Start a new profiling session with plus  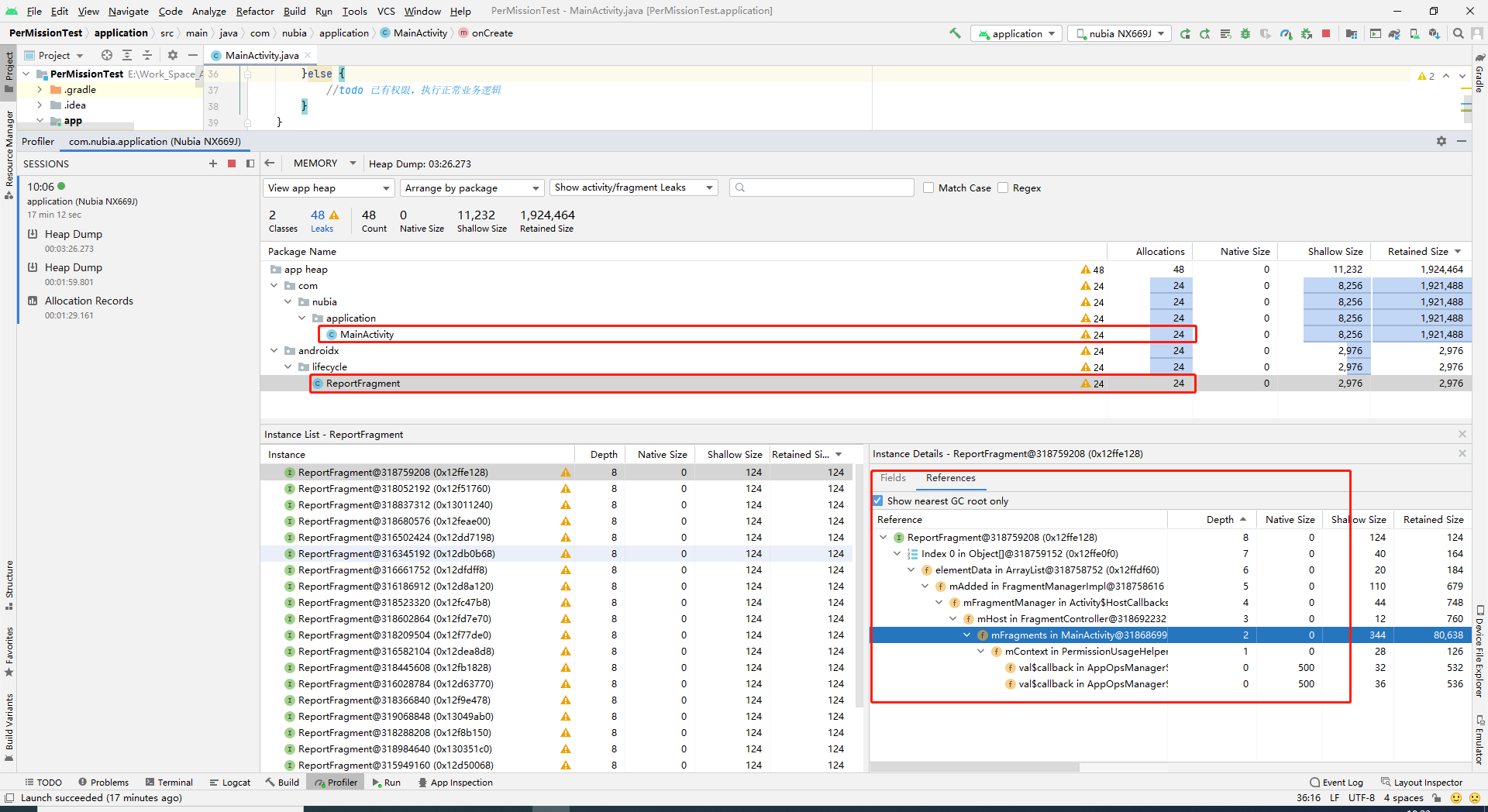coord(213,163)
